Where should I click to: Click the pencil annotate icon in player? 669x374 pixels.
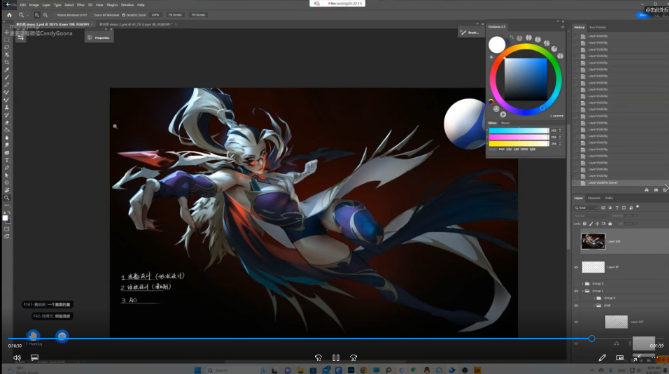coord(602,358)
